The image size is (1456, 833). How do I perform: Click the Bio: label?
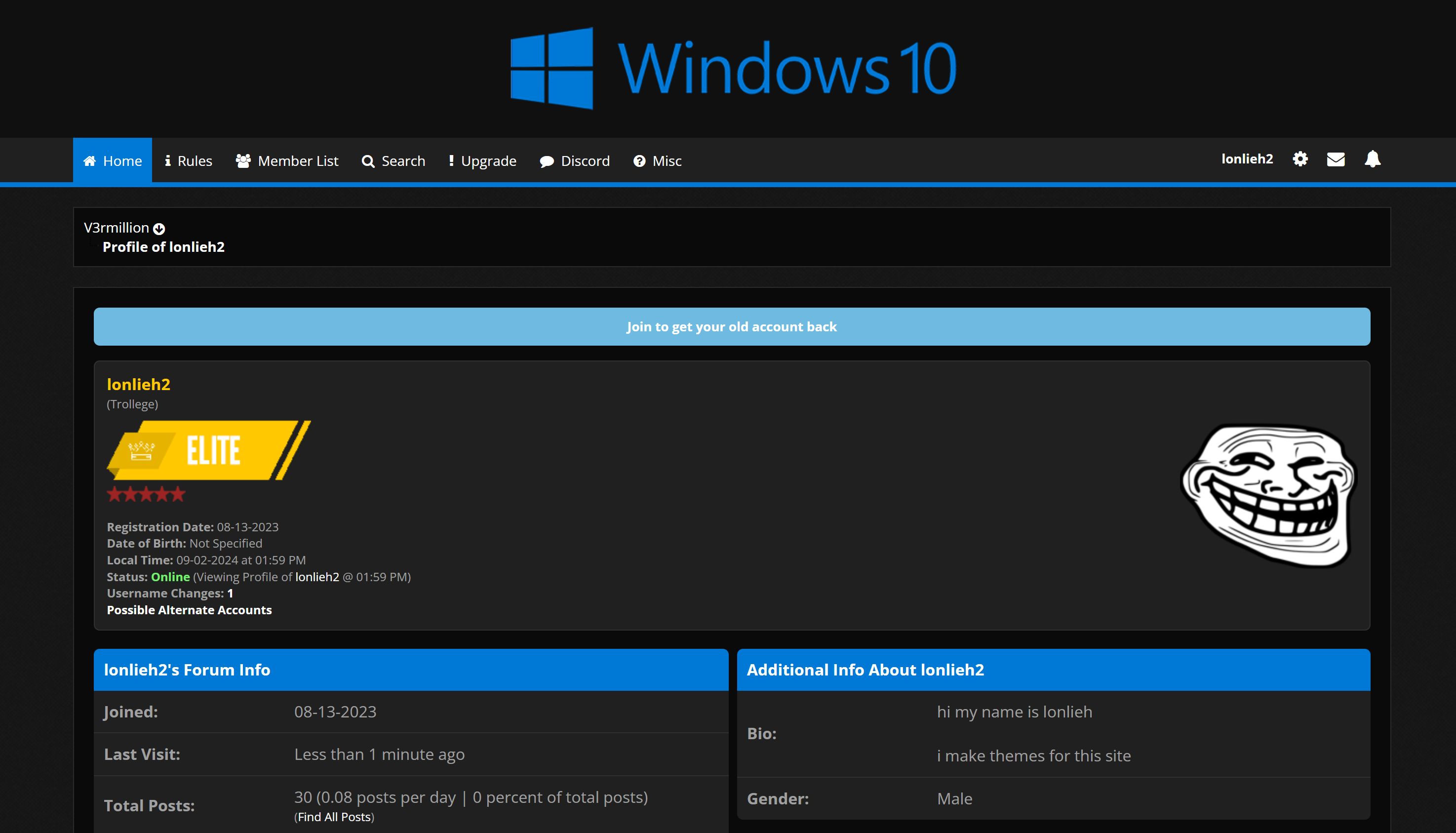762,734
